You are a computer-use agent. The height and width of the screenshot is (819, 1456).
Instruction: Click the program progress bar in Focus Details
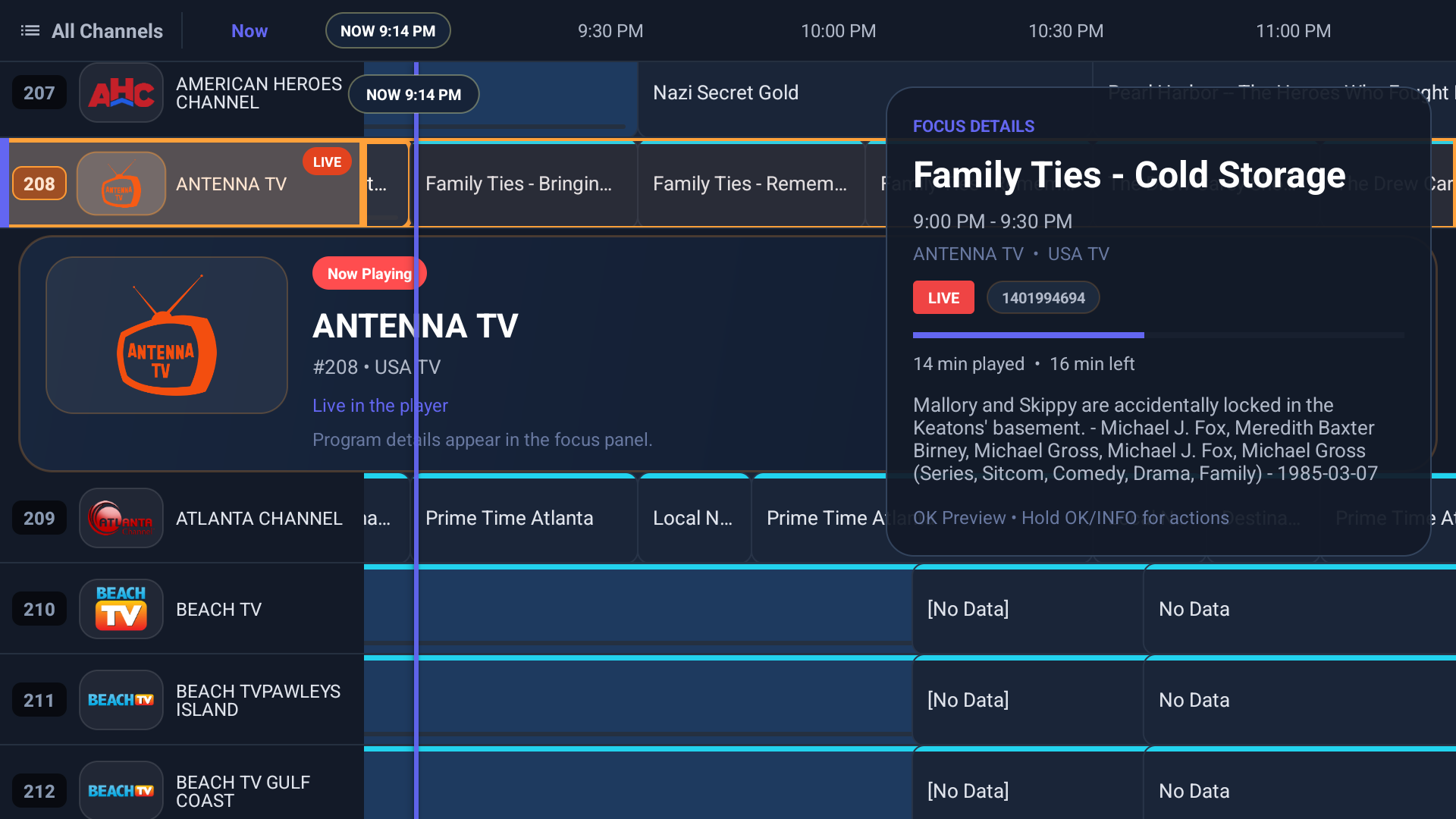coord(1158,335)
